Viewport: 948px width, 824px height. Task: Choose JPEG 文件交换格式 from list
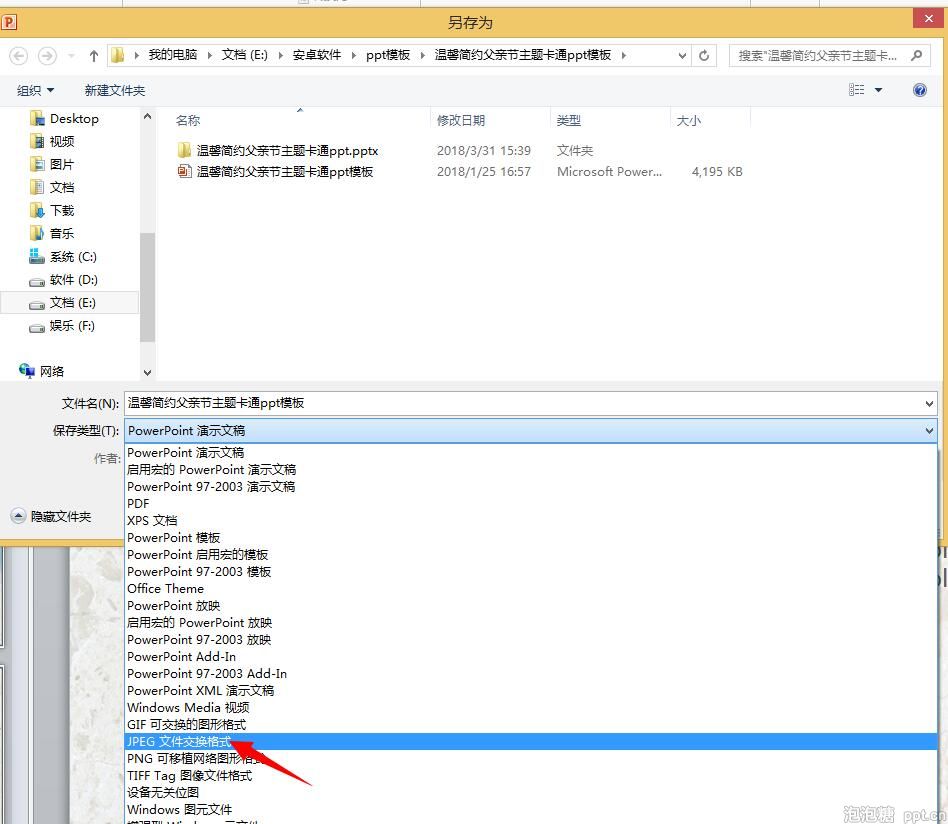coord(530,742)
